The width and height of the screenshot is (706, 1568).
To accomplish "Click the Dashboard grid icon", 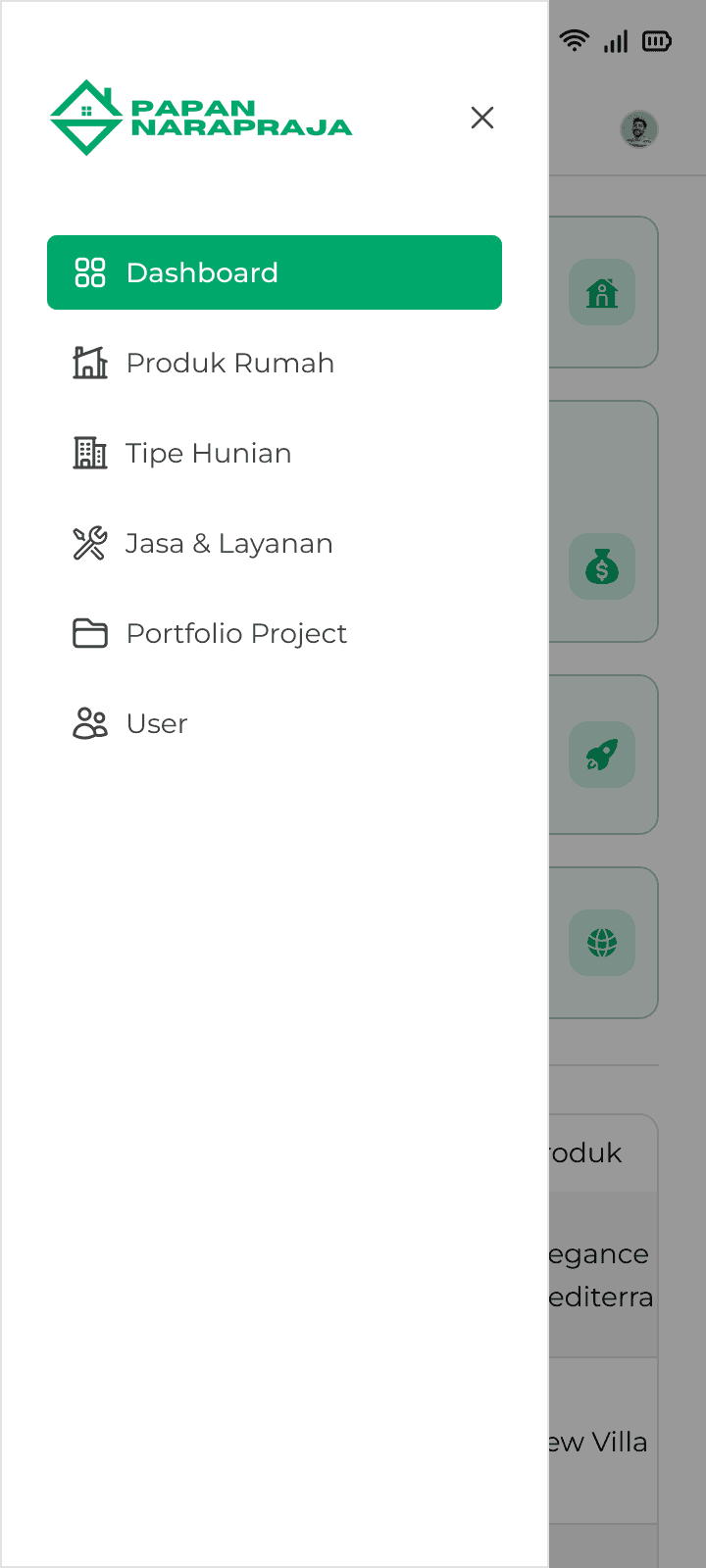I will pos(90,272).
